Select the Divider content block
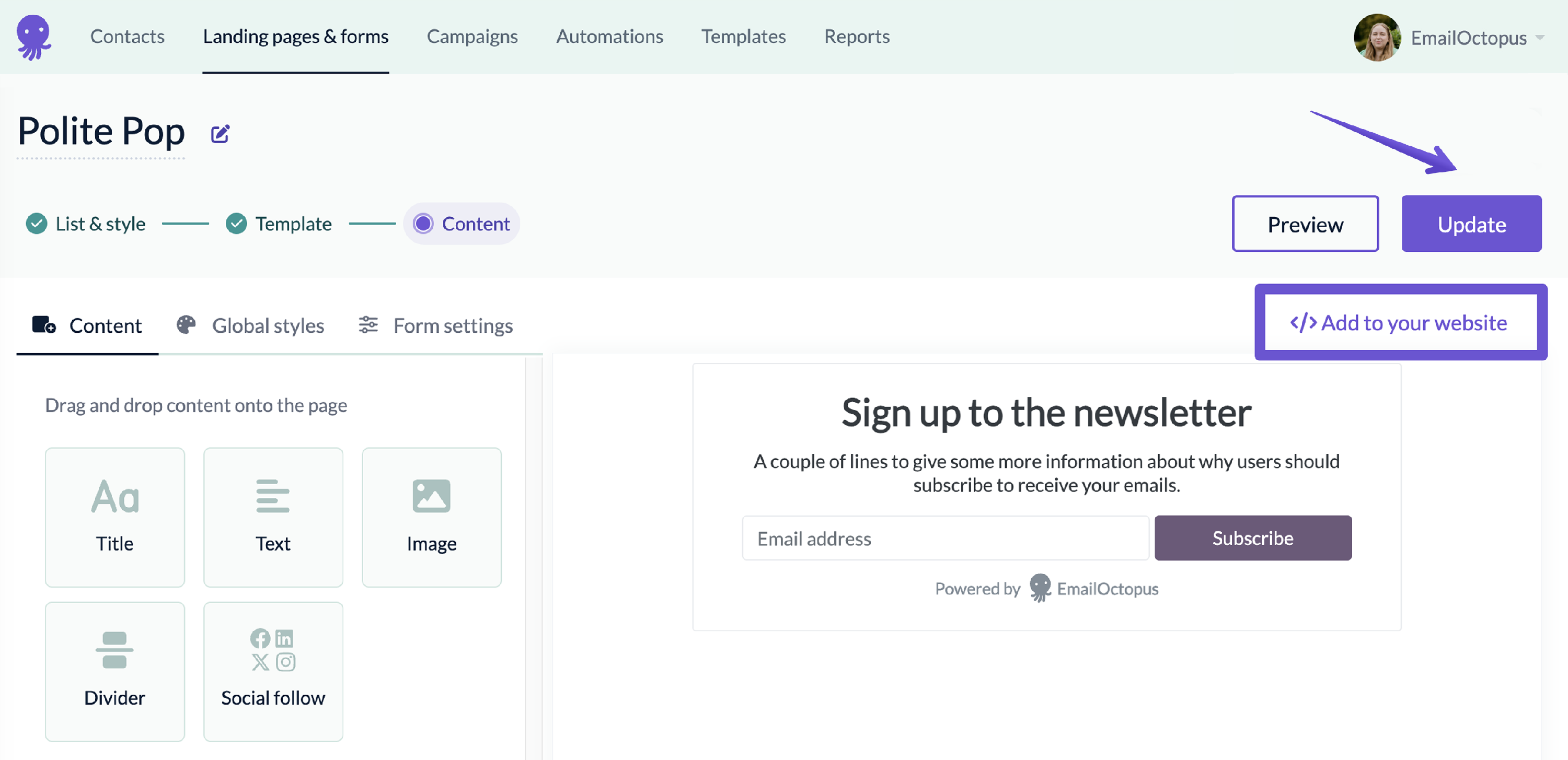 [x=115, y=671]
